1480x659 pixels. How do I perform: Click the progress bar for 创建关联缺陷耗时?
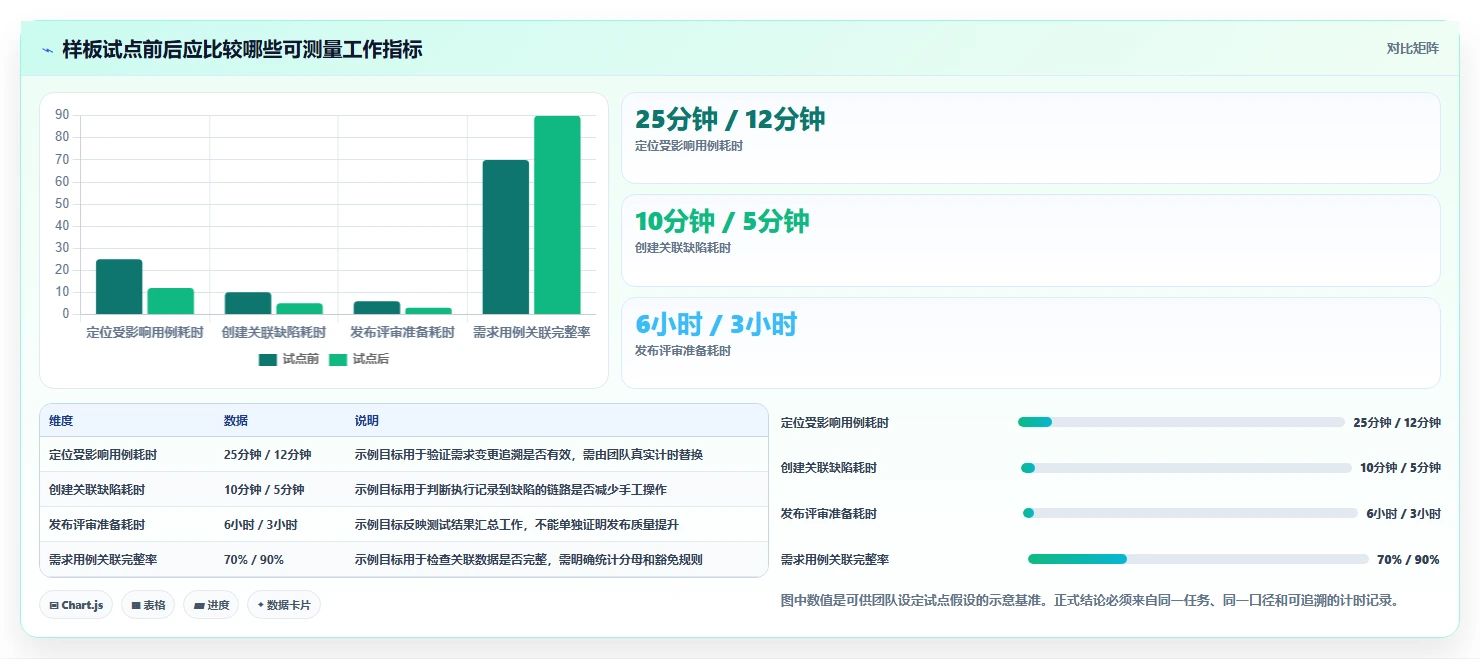pyautogui.click(x=1186, y=468)
